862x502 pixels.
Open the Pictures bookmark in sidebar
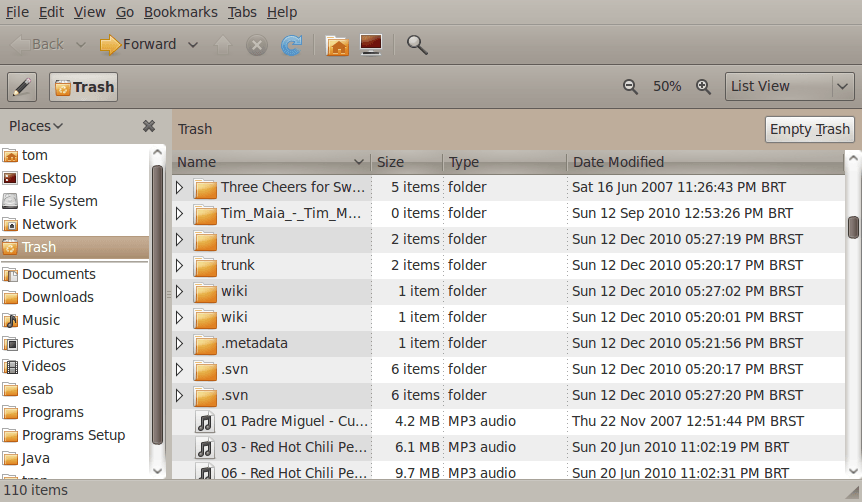coord(74,343)
